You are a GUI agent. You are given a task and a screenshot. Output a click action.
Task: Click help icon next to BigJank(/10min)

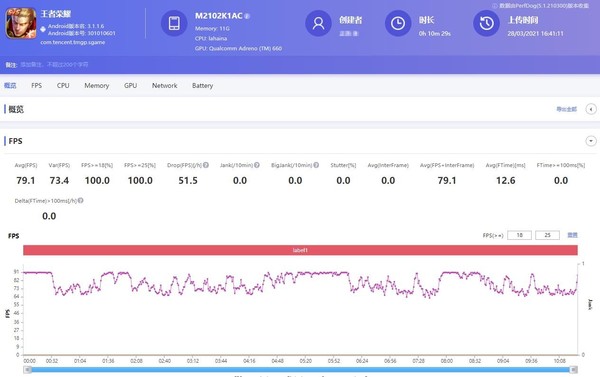click(x=316, y=165)
